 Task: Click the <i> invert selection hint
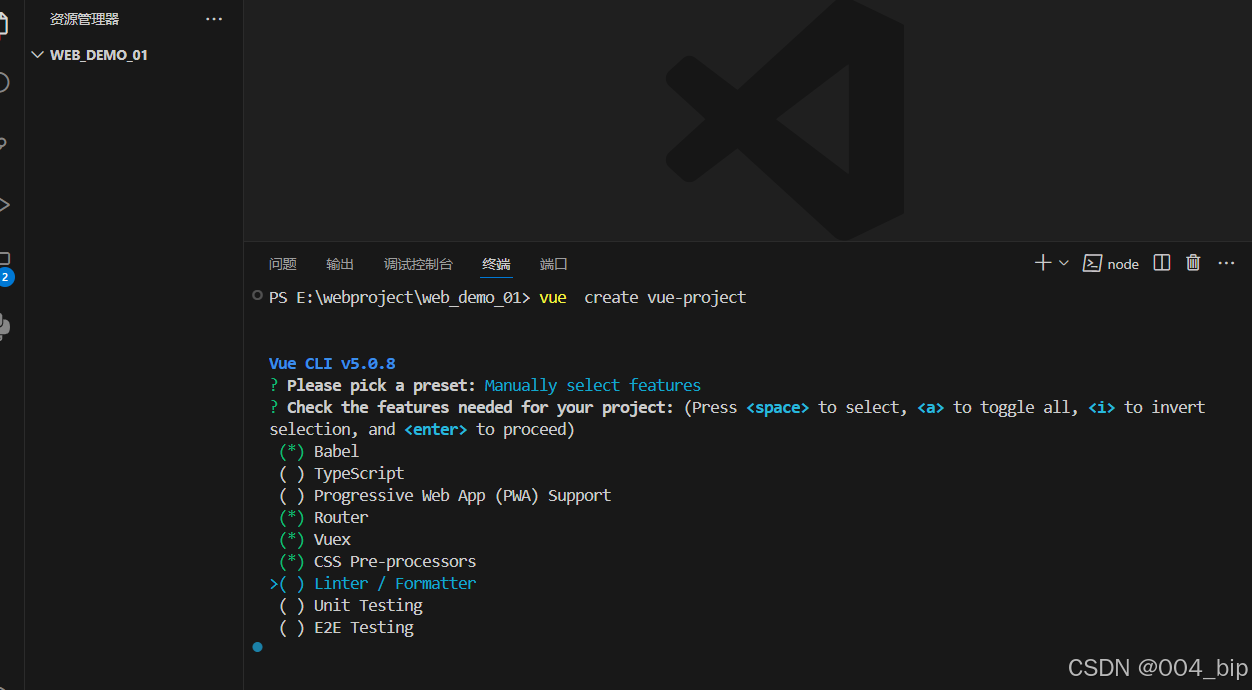(1102, 408)
